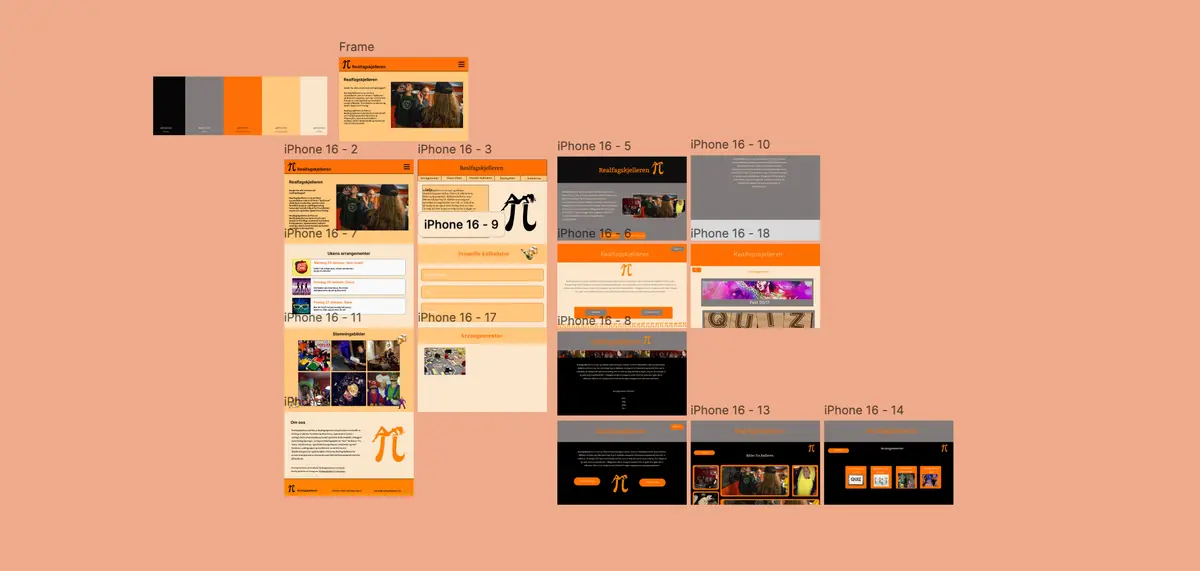Select frame label 'iPhone 16 - 17'
This screenshot has width=1200, height=571.
(x=457, y=317)
